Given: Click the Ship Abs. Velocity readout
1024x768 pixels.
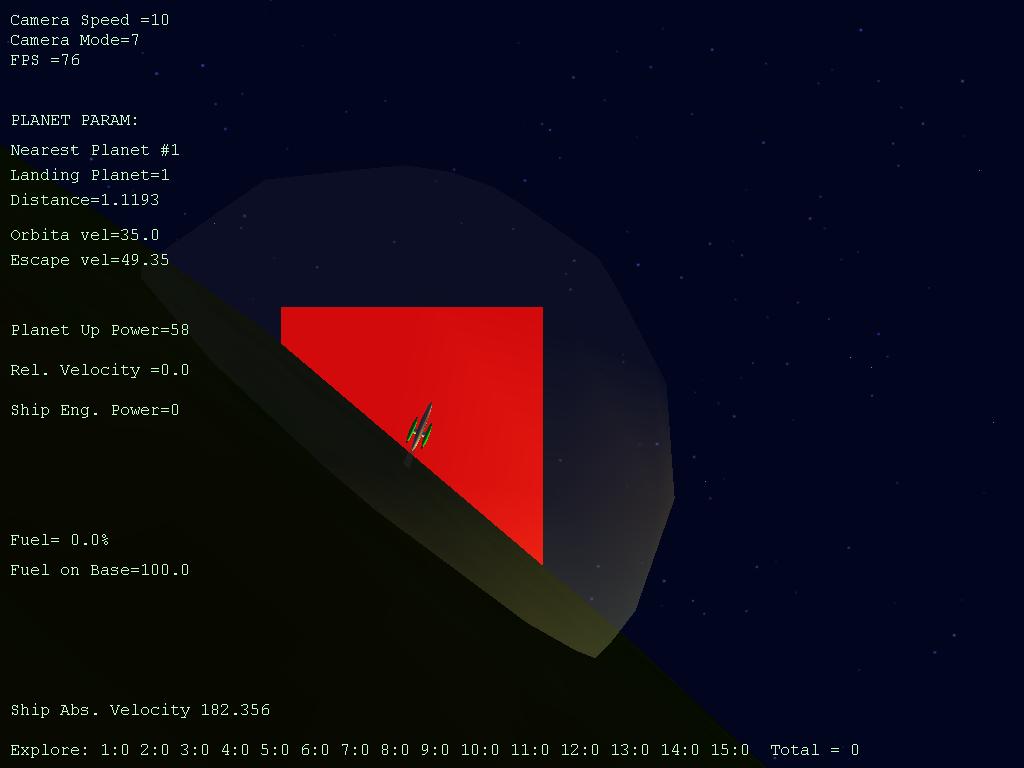Looking at the screenshot, I should 140,710.
